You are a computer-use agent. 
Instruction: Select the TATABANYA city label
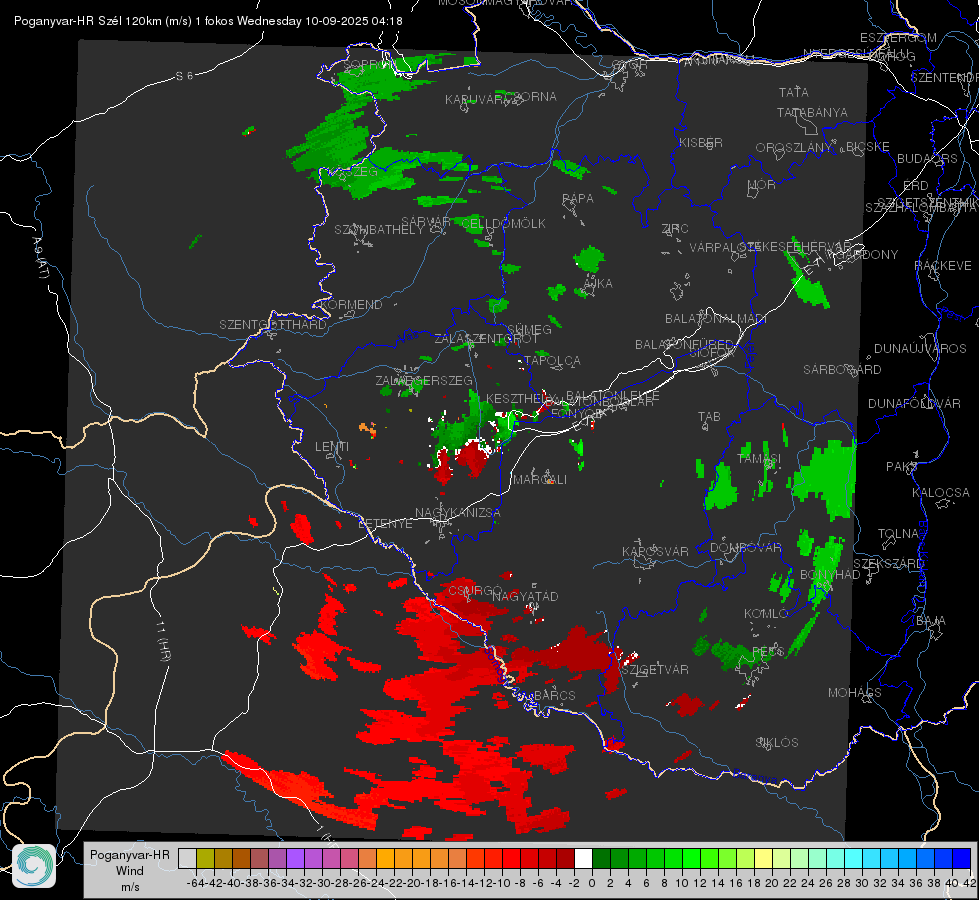(x=812, y=112)
